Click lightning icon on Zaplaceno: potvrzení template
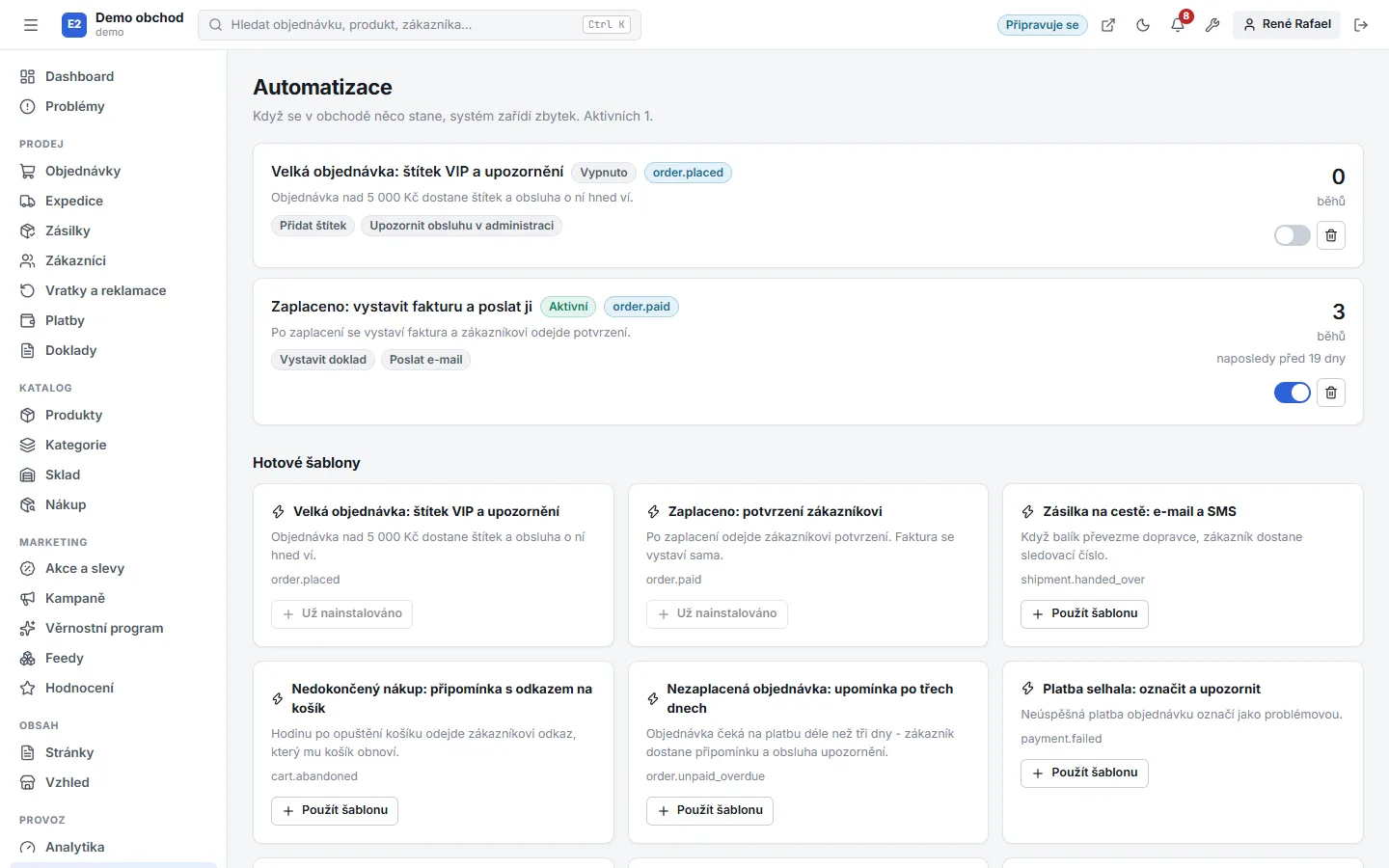This screenshot has width=1389, height=868. click(x=653, y=512)
